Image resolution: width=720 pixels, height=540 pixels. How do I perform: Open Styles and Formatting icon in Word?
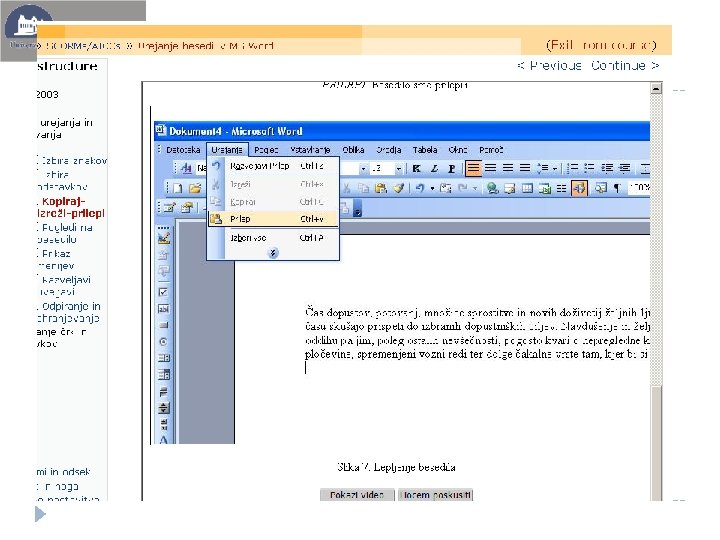[186, 169]
